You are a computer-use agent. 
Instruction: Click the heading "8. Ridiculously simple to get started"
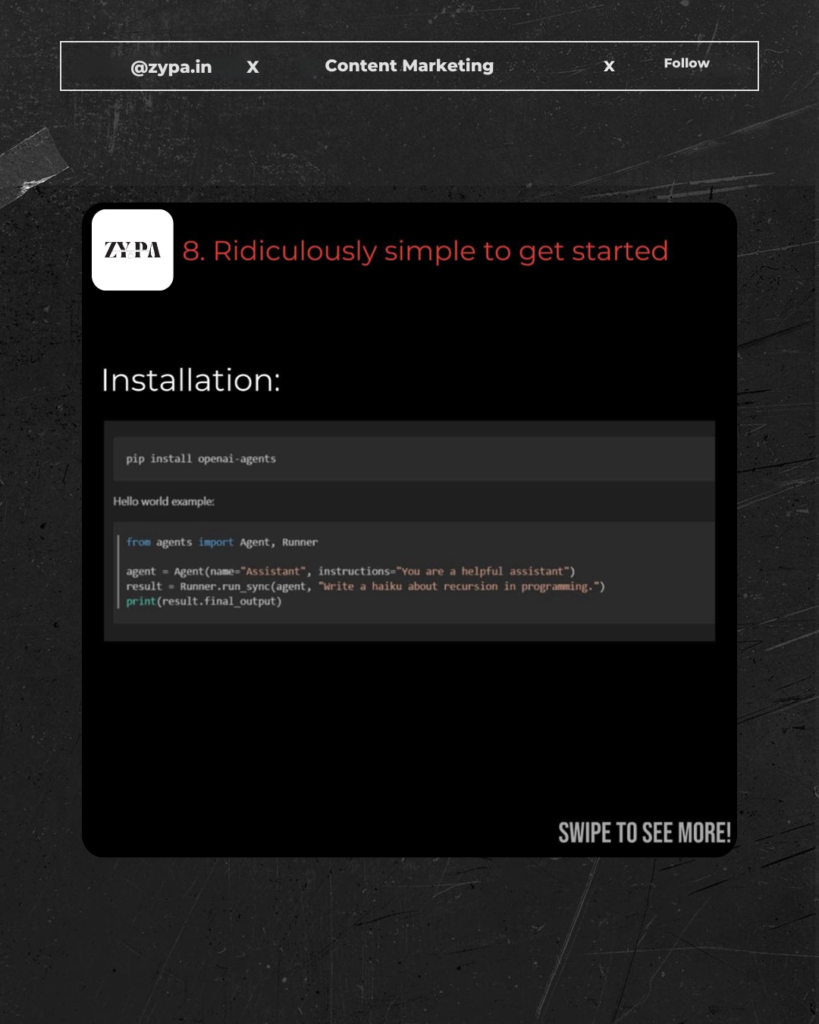(425, 251)
